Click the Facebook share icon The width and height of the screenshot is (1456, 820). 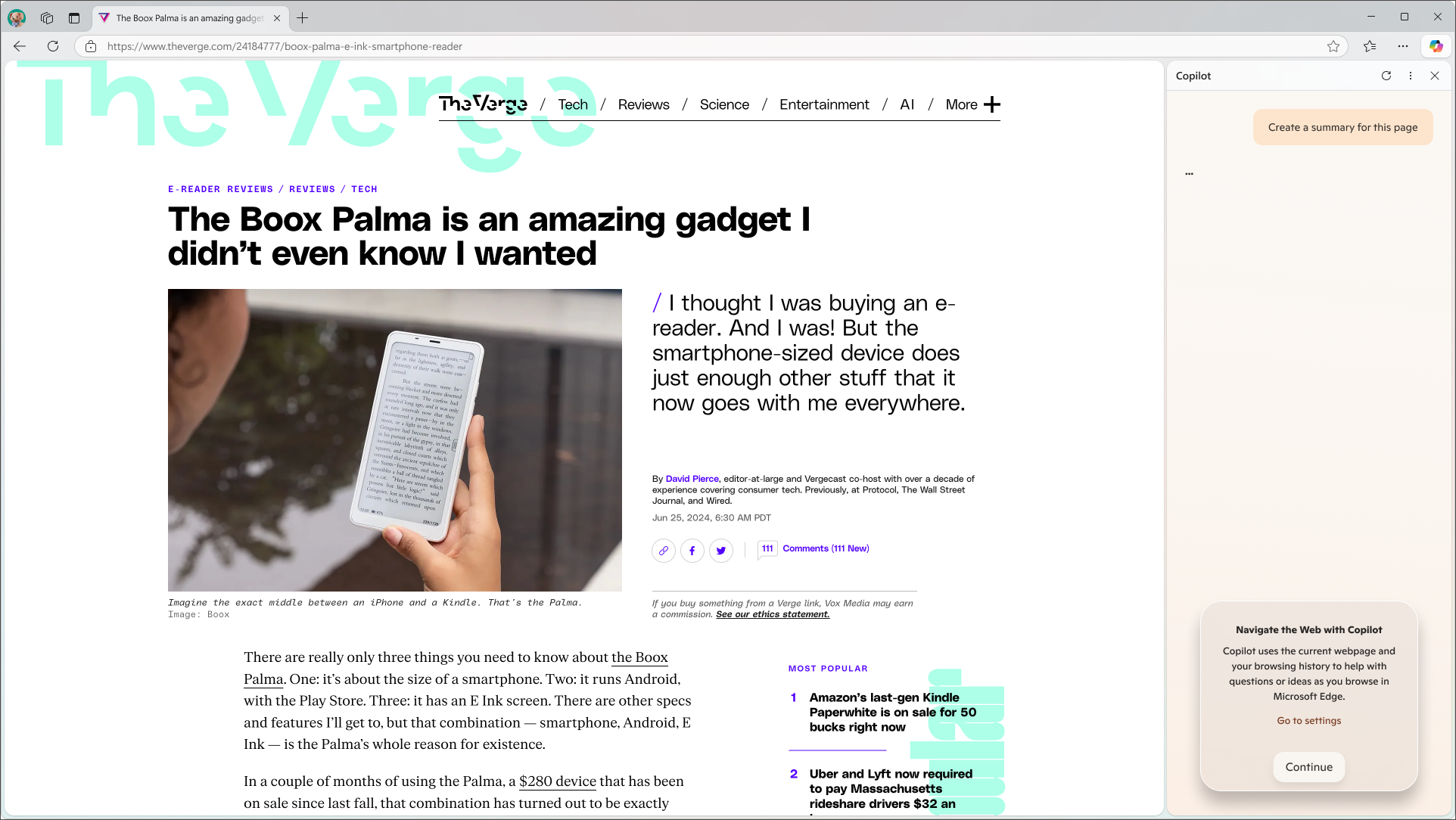(x=692, y=550)
